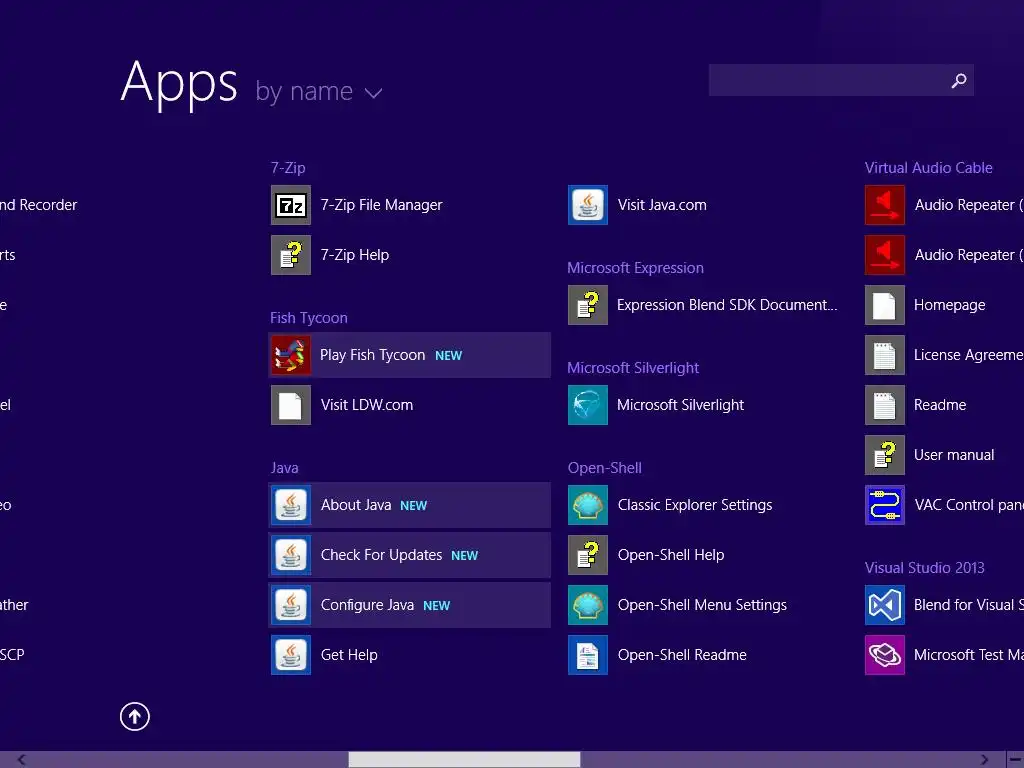Click the 'Open-Shell Menu Settings' label
1024x768 pixels.
pyautogui.click(x=702, y=605)
